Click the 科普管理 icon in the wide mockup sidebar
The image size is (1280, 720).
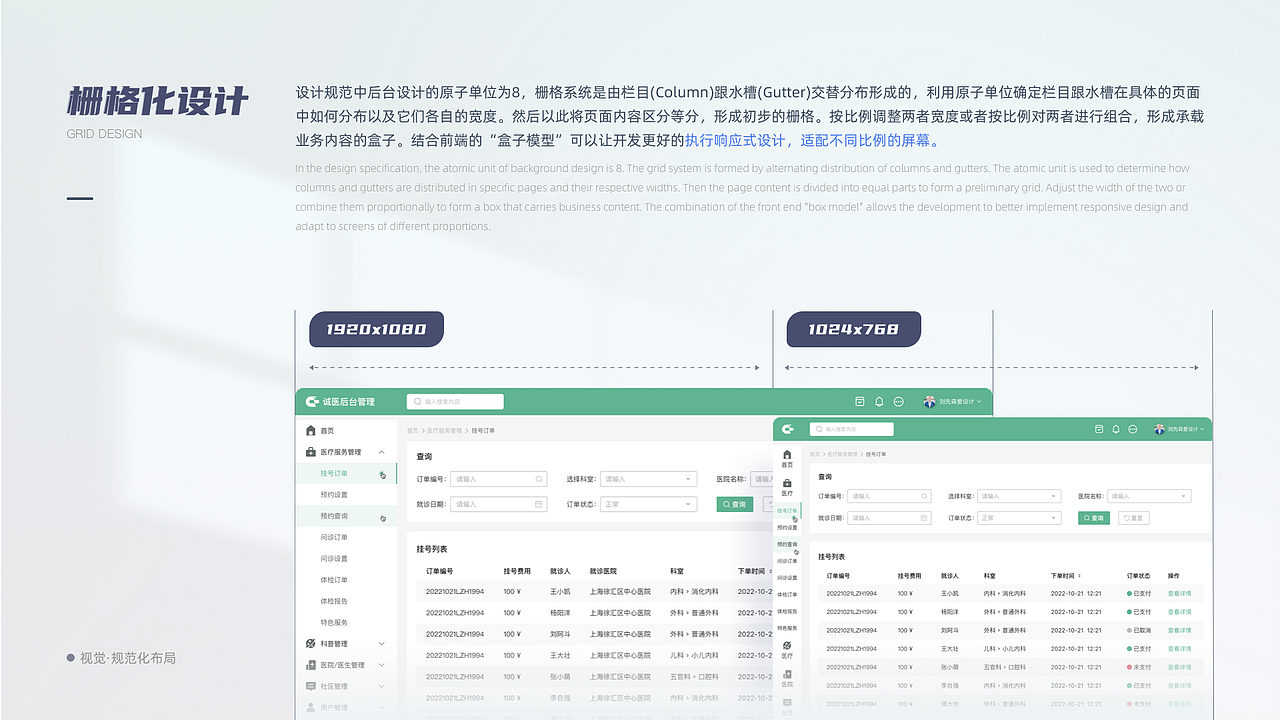311,643
